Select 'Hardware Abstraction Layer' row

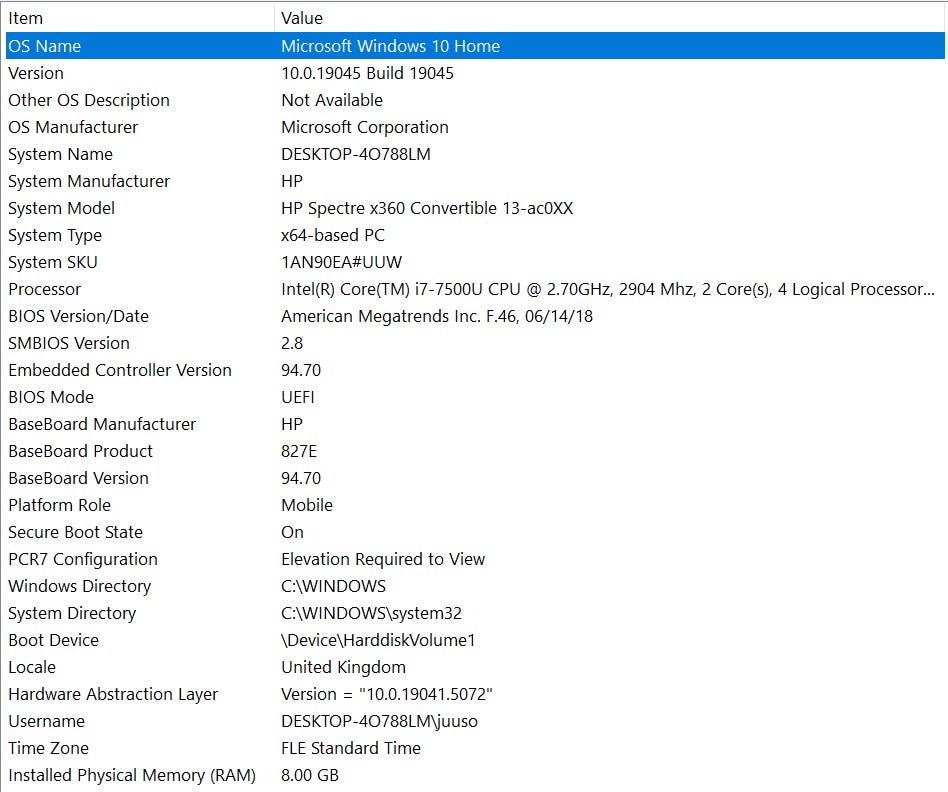[113, 694]
